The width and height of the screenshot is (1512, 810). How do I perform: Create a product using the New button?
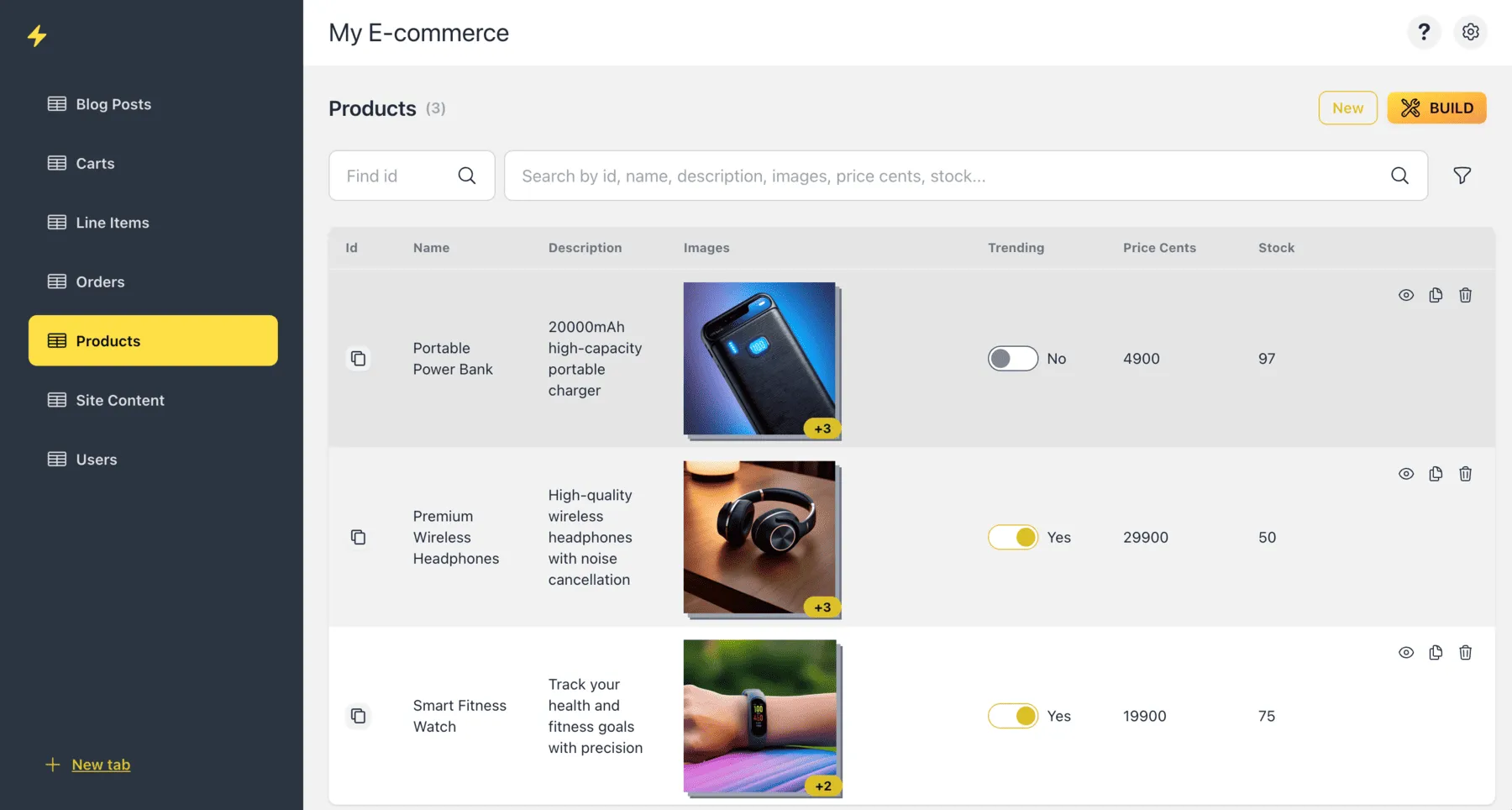pos(1347,108)
